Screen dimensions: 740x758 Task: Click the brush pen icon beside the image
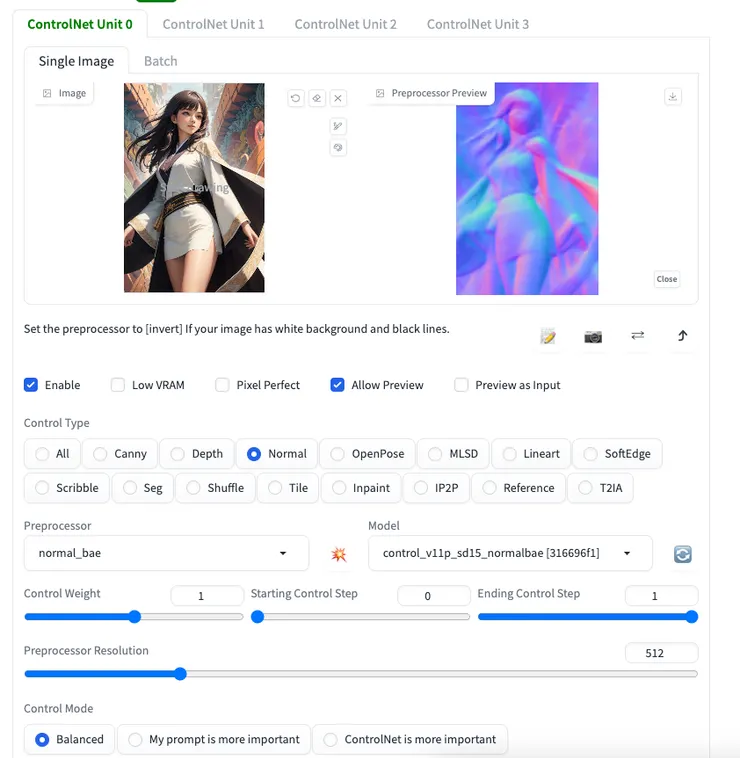pos(338,126)
